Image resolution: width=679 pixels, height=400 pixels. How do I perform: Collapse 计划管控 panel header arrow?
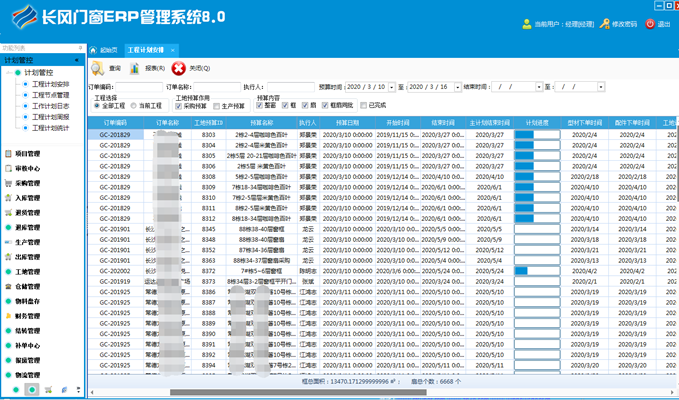pos(77,60)
